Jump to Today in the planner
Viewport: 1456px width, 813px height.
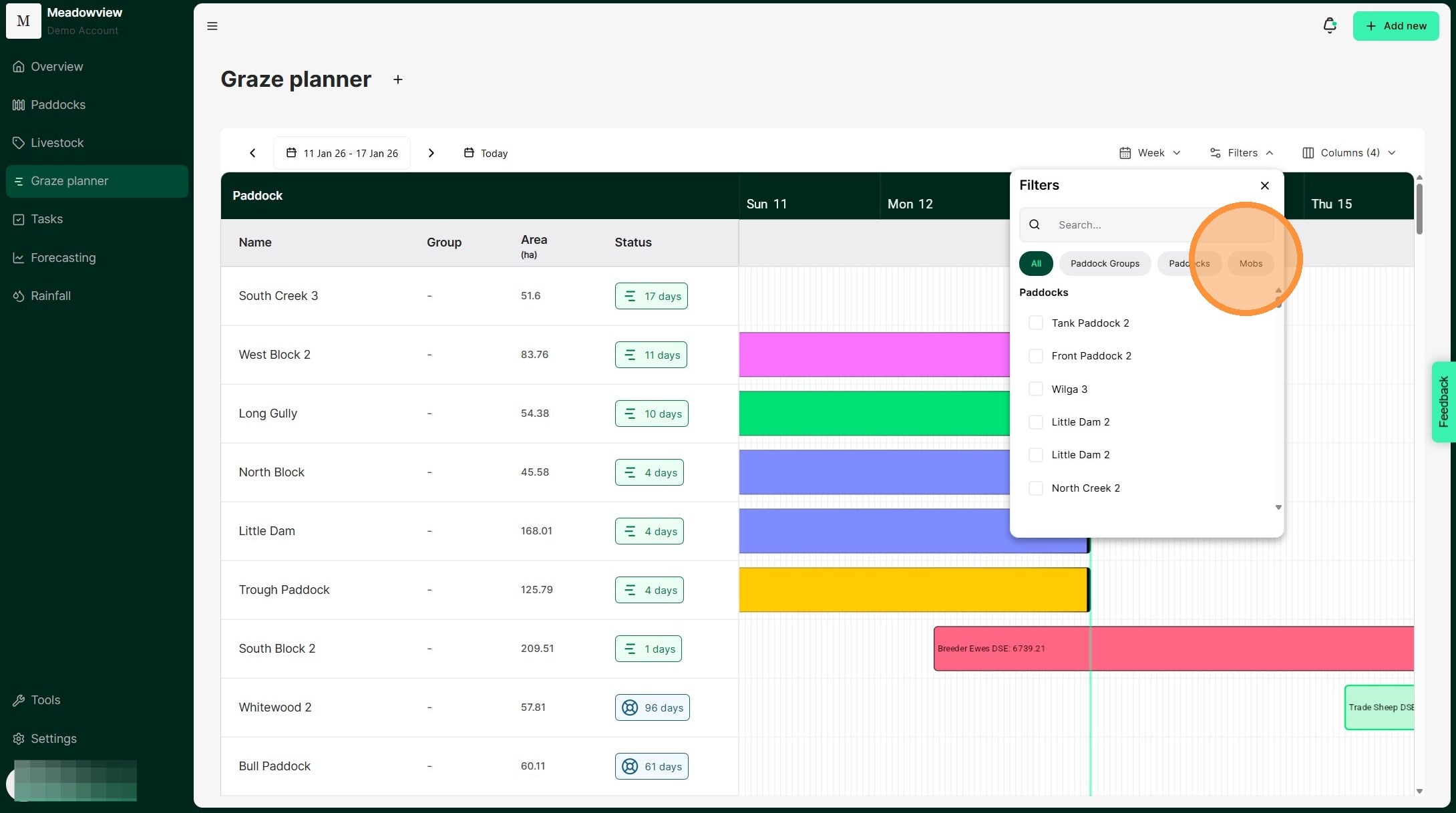(x=486, y=153)
